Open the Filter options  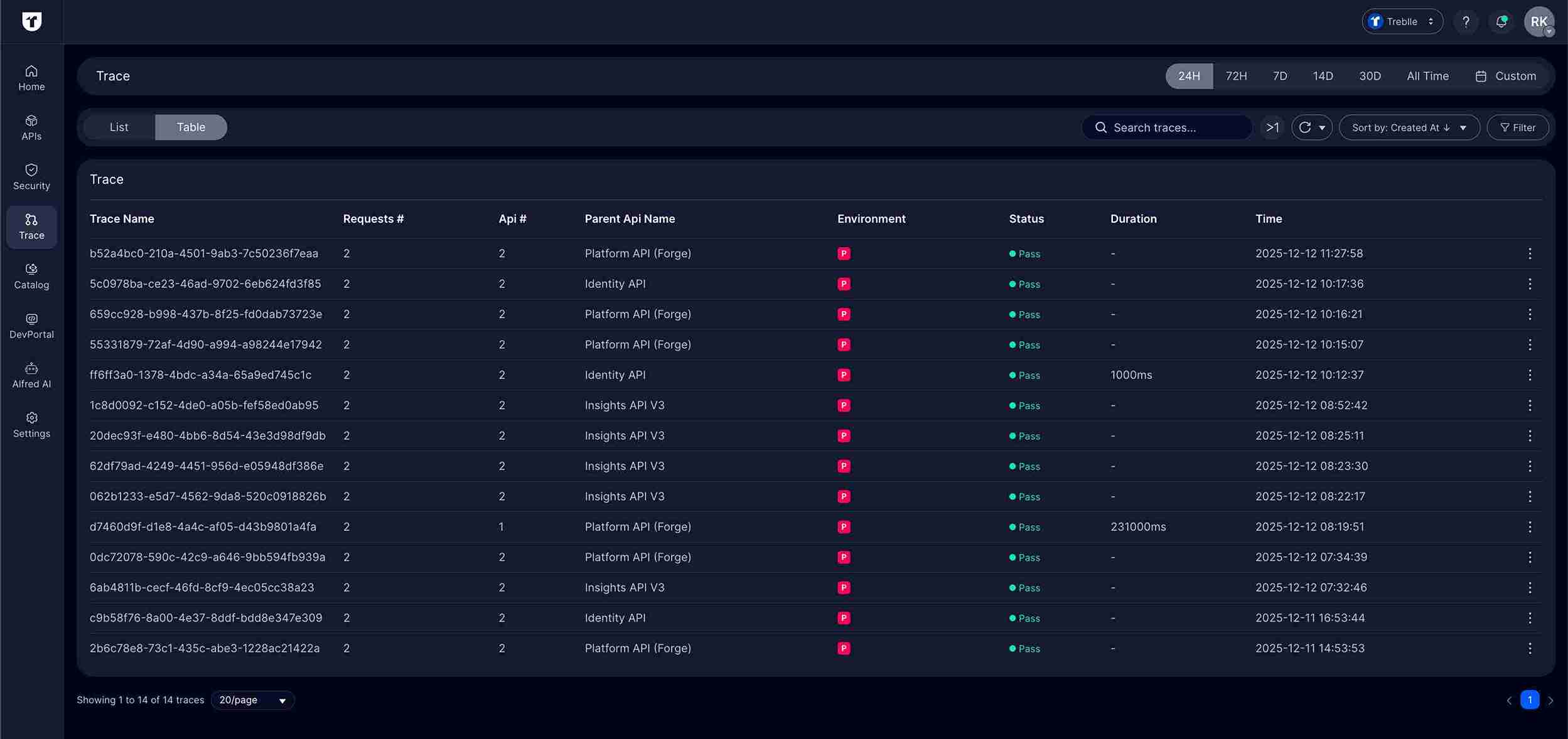[1518, 127]
